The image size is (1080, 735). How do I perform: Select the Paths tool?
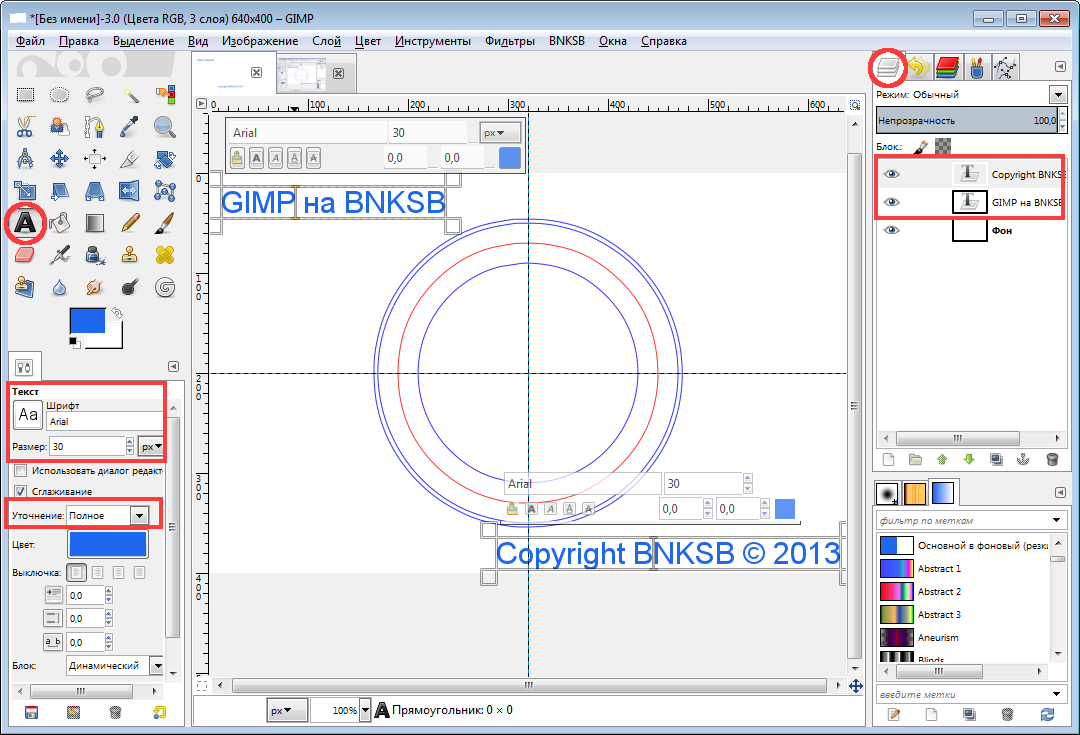click(x=94, y=127)
